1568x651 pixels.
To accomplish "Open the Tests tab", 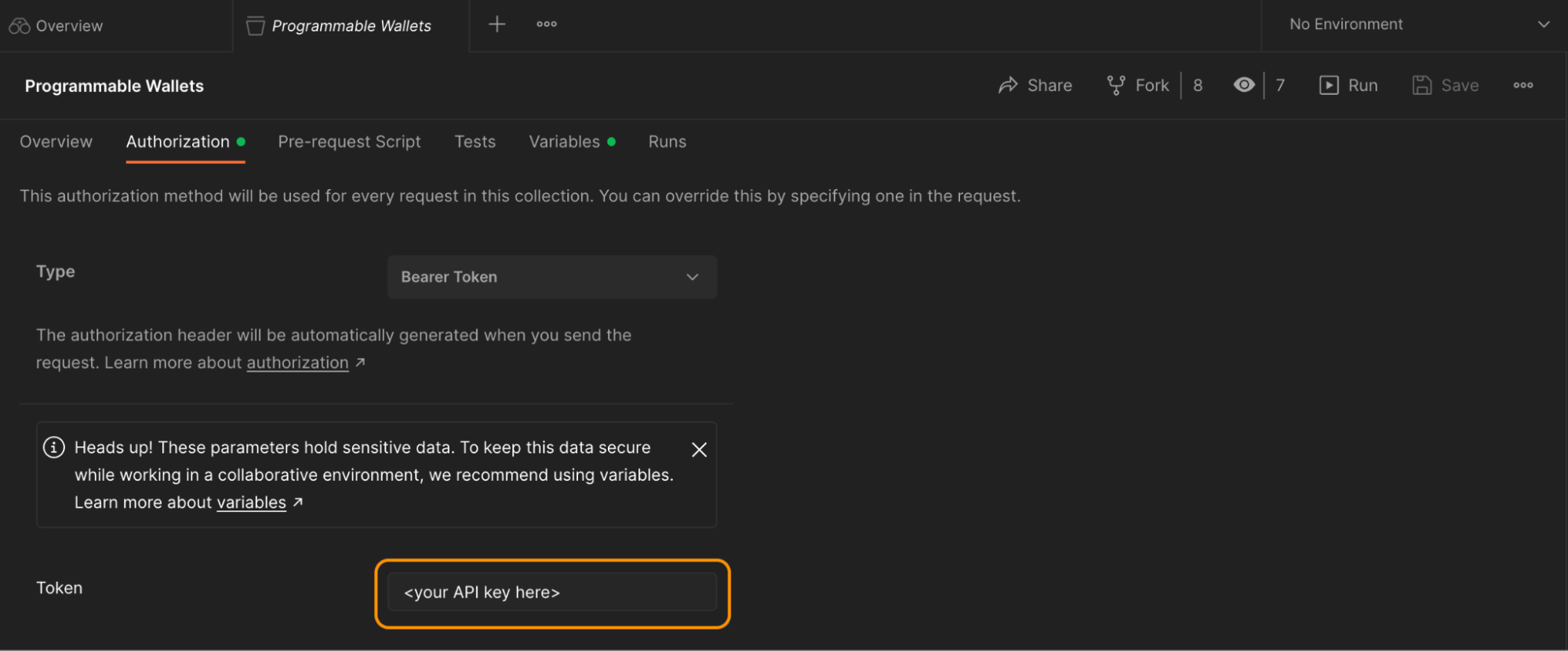I will (x=475, y=141).
